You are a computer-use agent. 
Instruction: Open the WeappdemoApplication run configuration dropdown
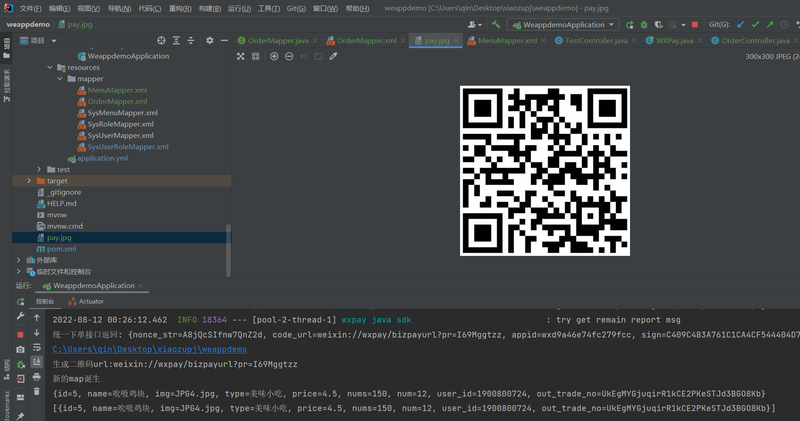click(563, 24)
